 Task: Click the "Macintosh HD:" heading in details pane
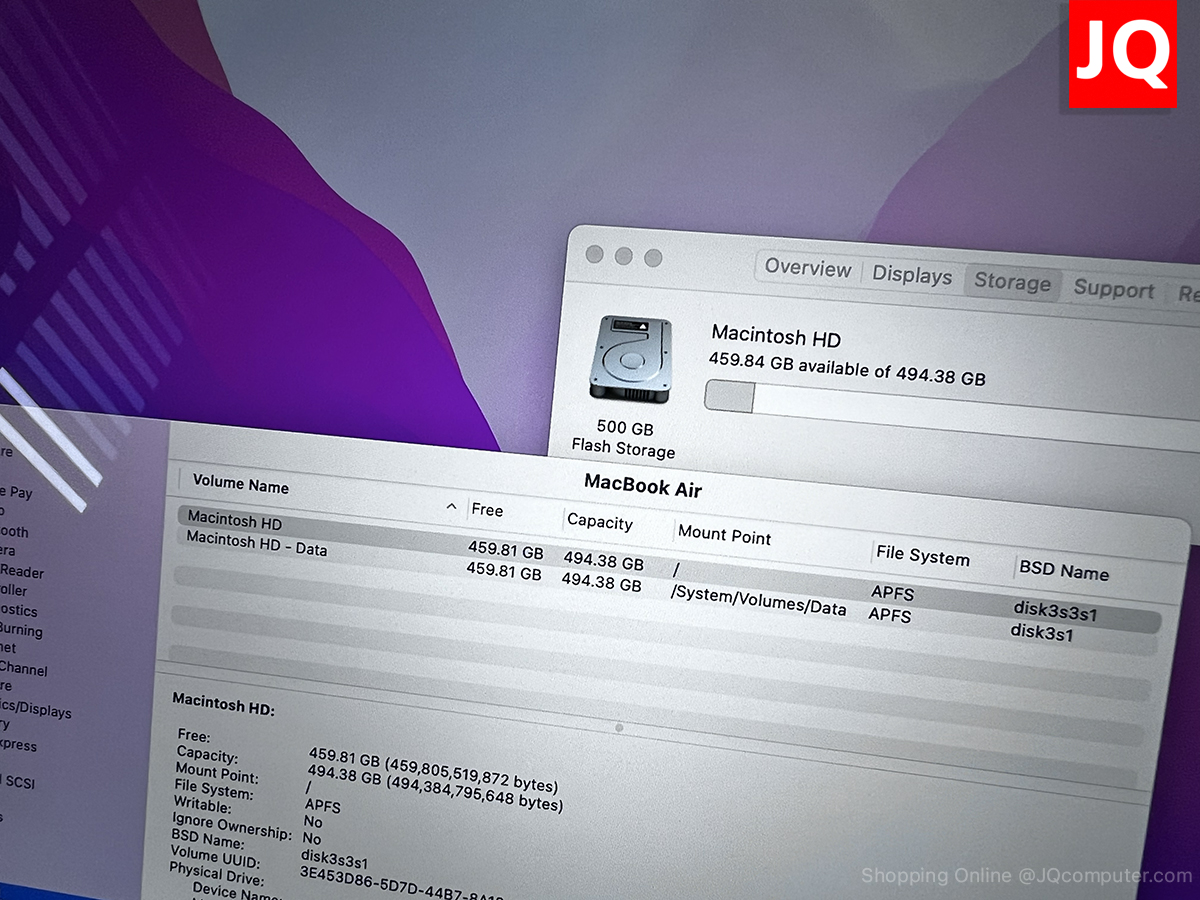click(x=224, y=703)
